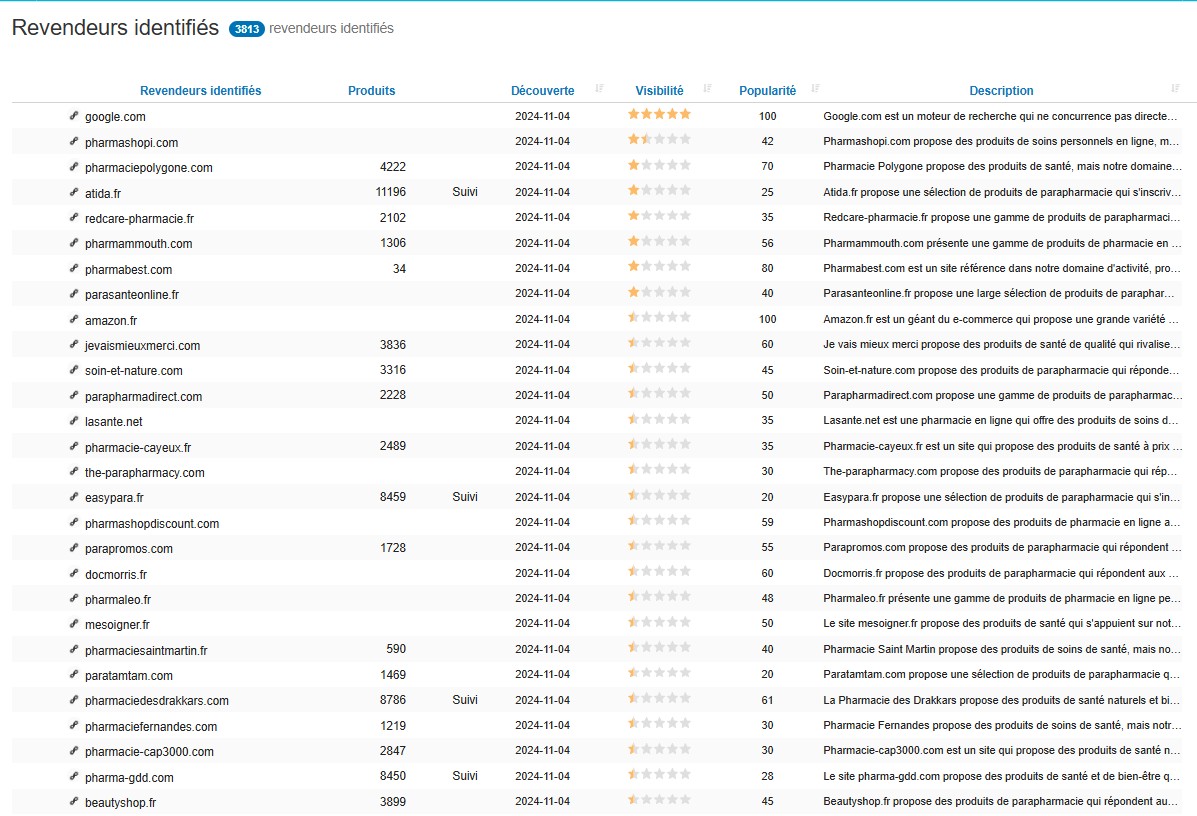Image resolution: width=1197 pixels, height=816 pixels.
Task: Click the Suivi label for atida.fr
Action: [465, 192]
